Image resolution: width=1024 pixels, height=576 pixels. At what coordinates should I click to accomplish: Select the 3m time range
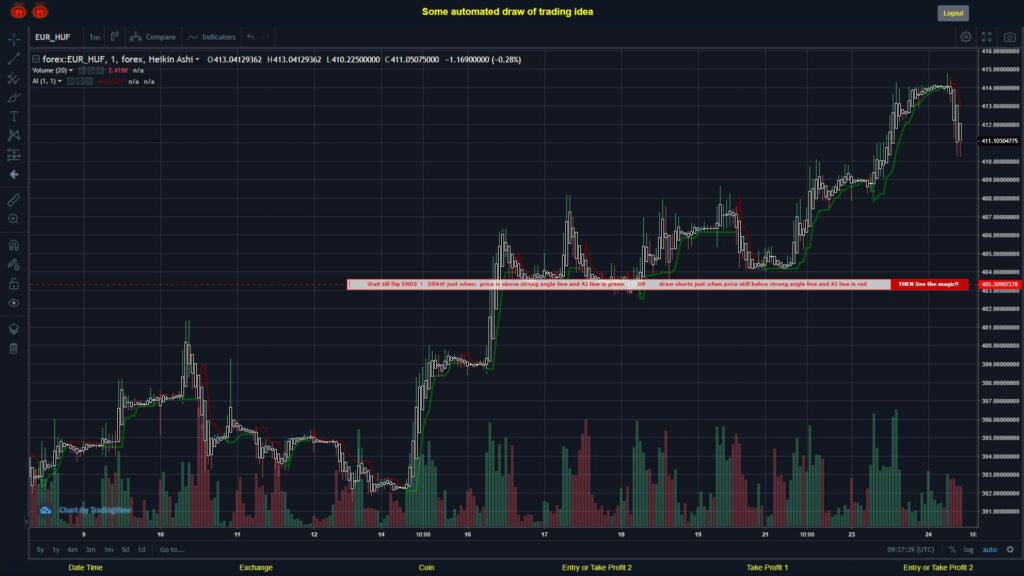pyautogui.click(x=90, y=550)
